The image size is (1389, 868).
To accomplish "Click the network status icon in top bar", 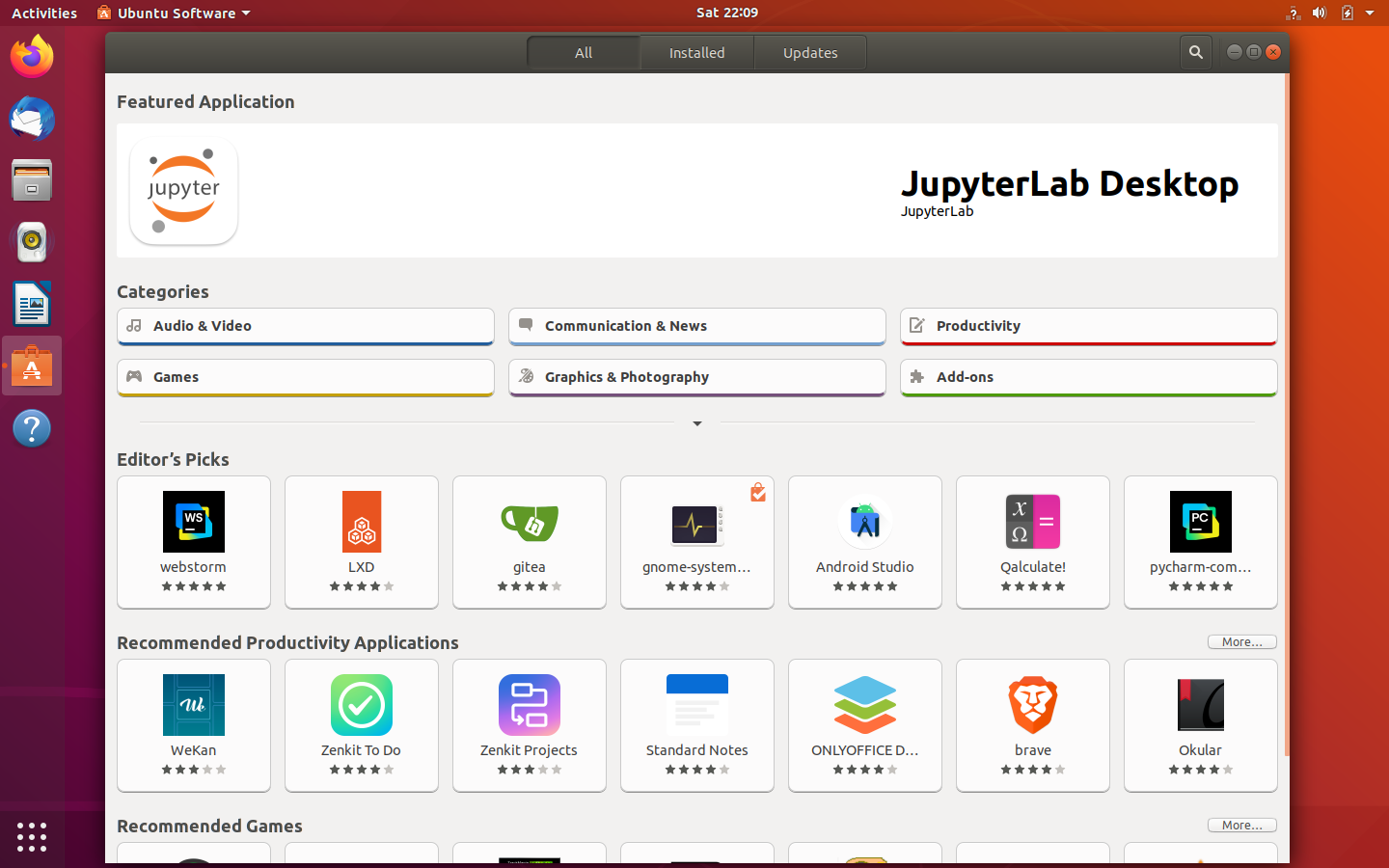I will tap(1294, 13).
